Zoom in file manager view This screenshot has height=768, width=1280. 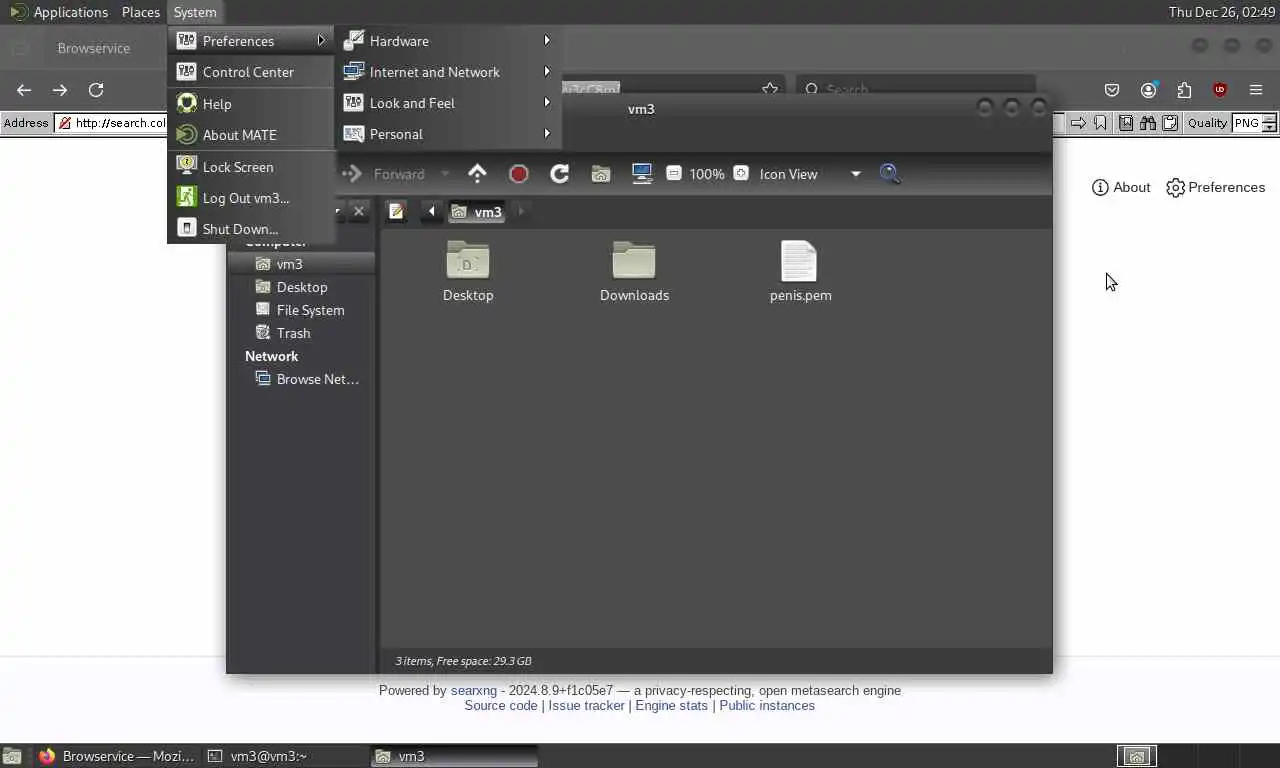741,174
